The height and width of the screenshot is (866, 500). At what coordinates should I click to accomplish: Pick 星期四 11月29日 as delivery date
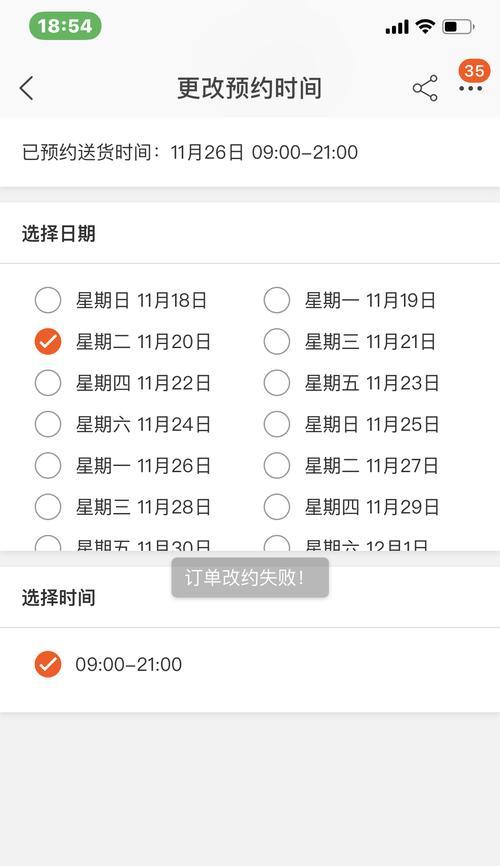[x=277, y=506]
